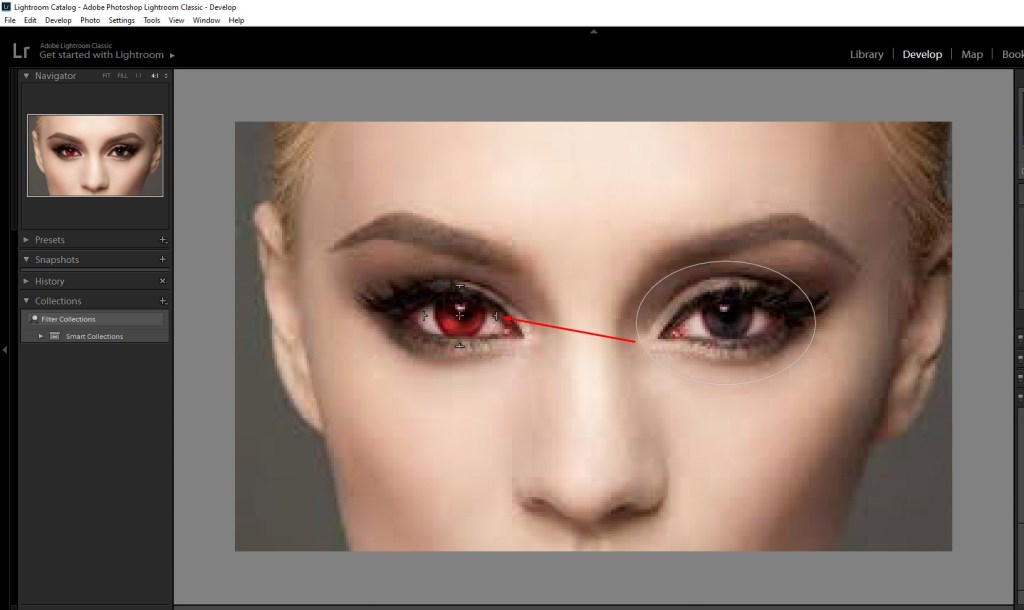The width and height of the screenshot is (1024, 610).
Task: Set Navigator zoom to FILL
Action: click(x=122, y=76)
